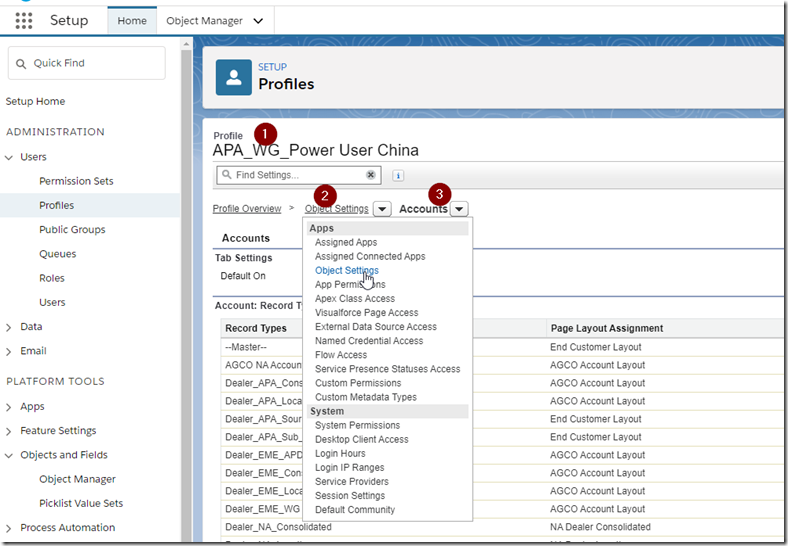Open Picklist Value Sets in sidebar
Image resolution: width=788 pixels, height=546 pixels.
click(81, 504)
